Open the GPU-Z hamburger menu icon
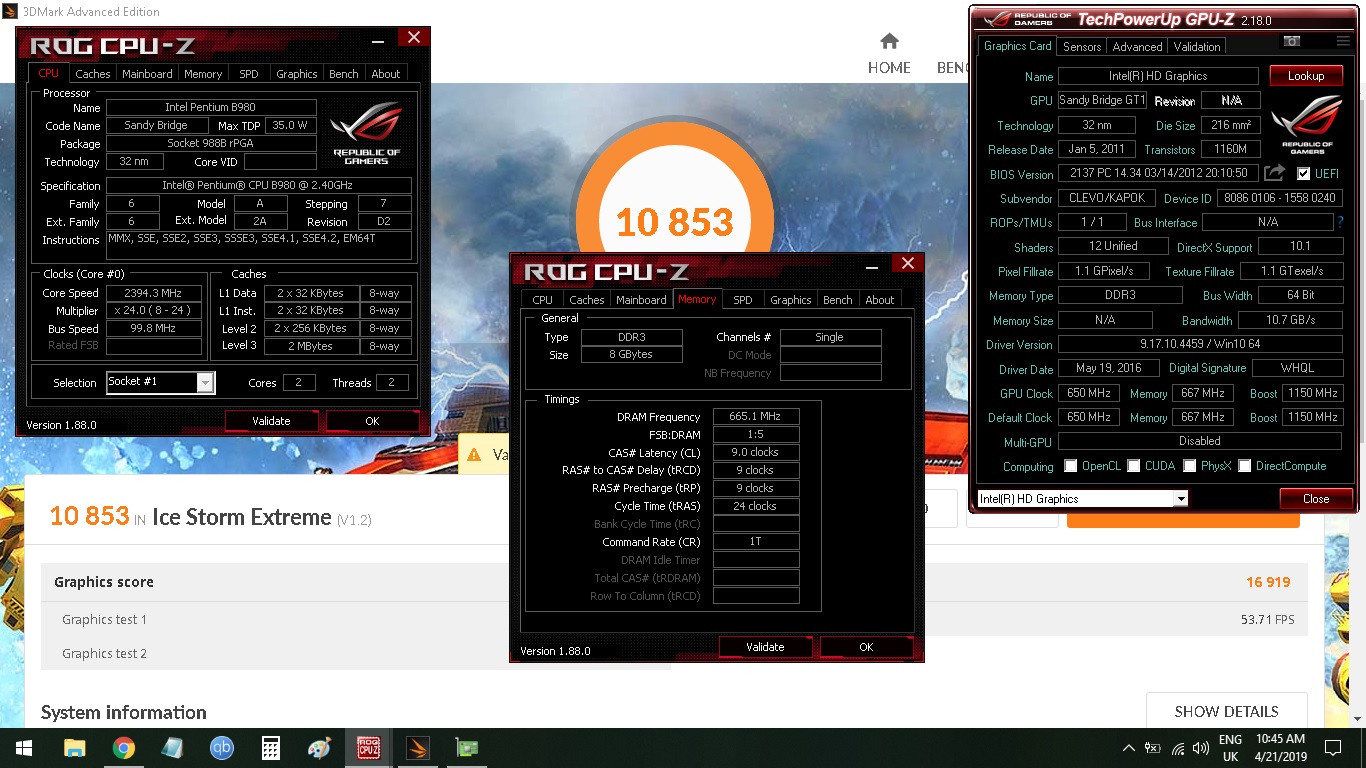The width and height of the screenshot is (1366, 768). point(1342,41)
